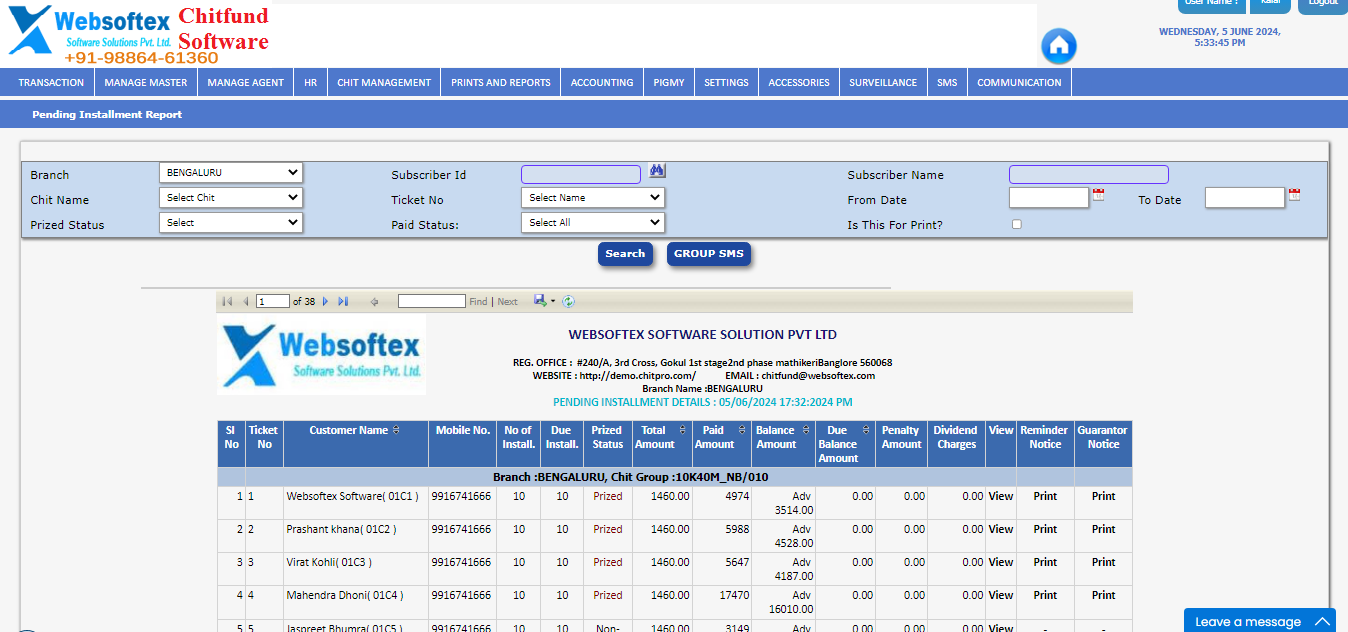Click the report find text box
This screenshot has width=1348, height=632.
tap(432, 301)
